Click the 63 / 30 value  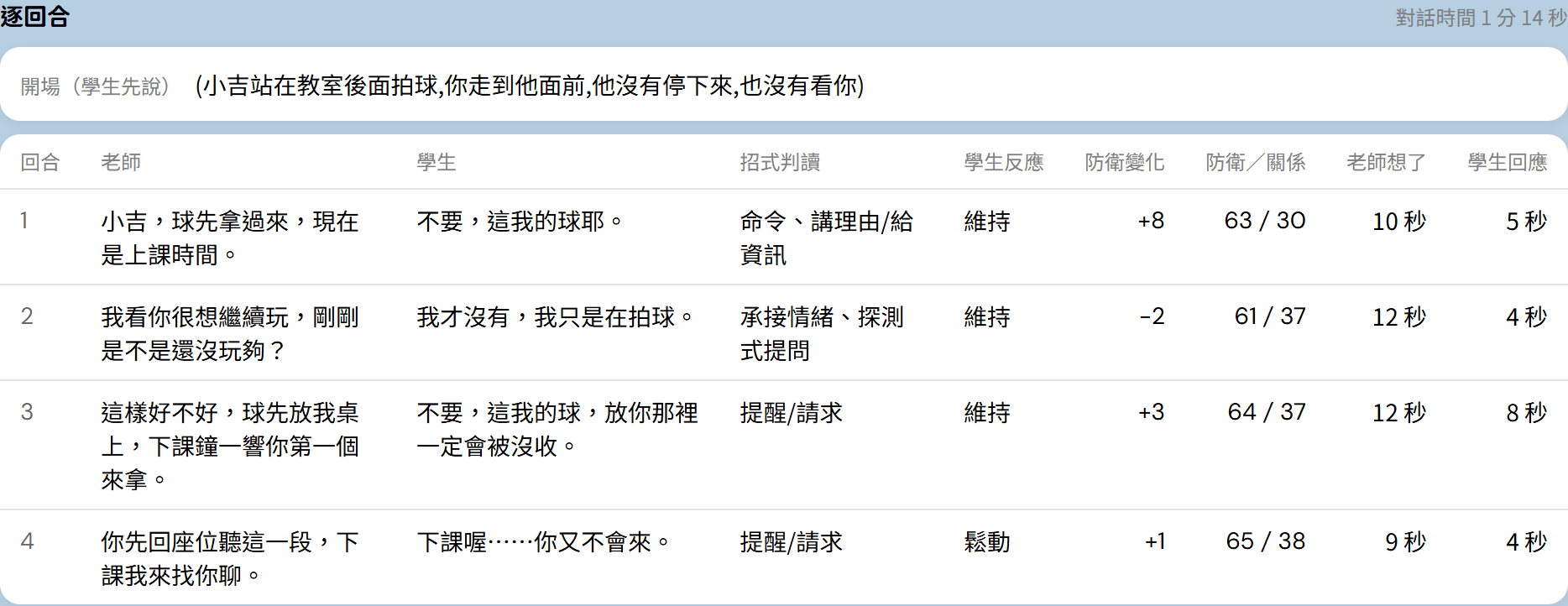tap(1265, 221)
